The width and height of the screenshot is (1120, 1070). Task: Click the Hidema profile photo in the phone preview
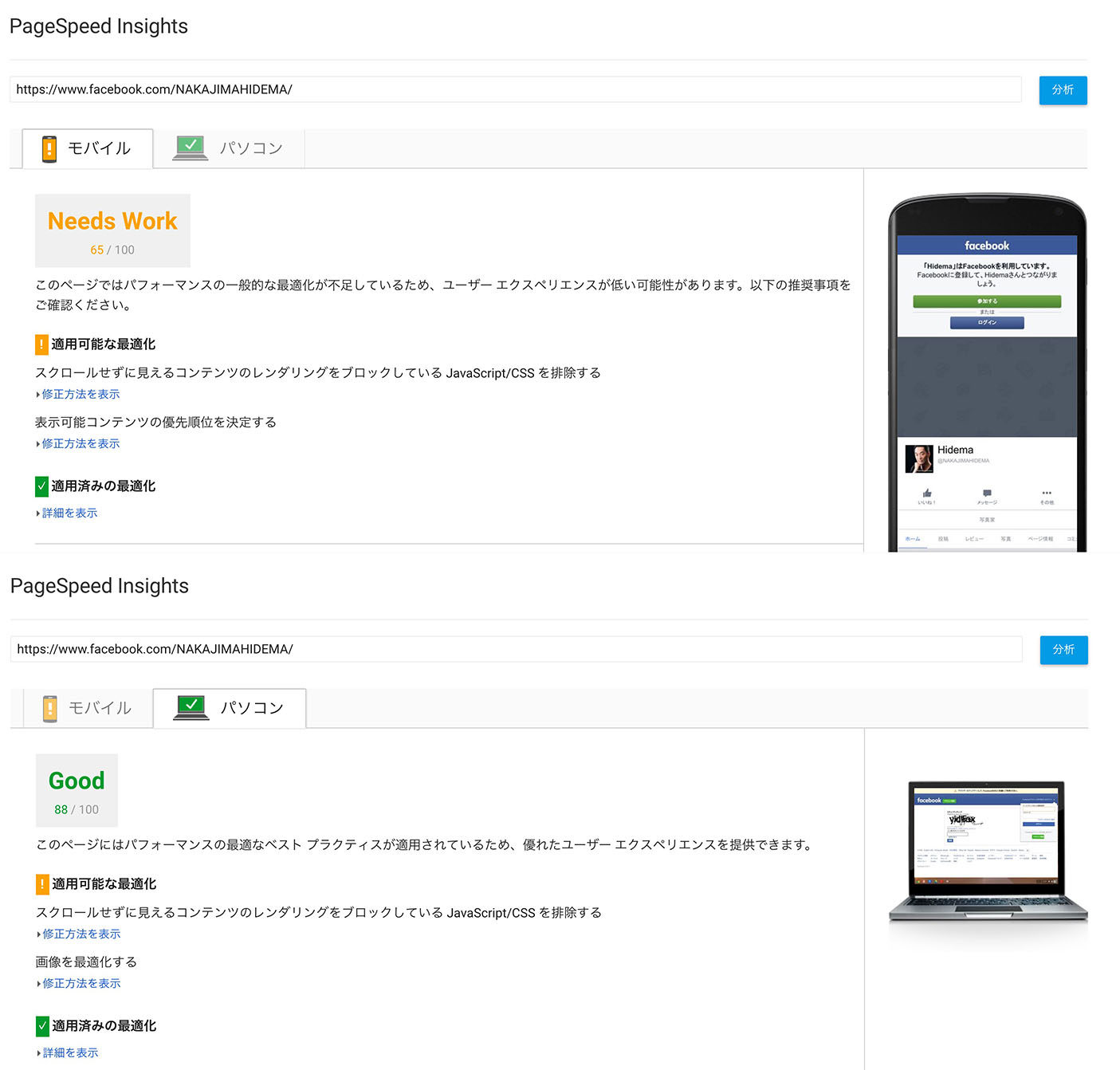919,458
